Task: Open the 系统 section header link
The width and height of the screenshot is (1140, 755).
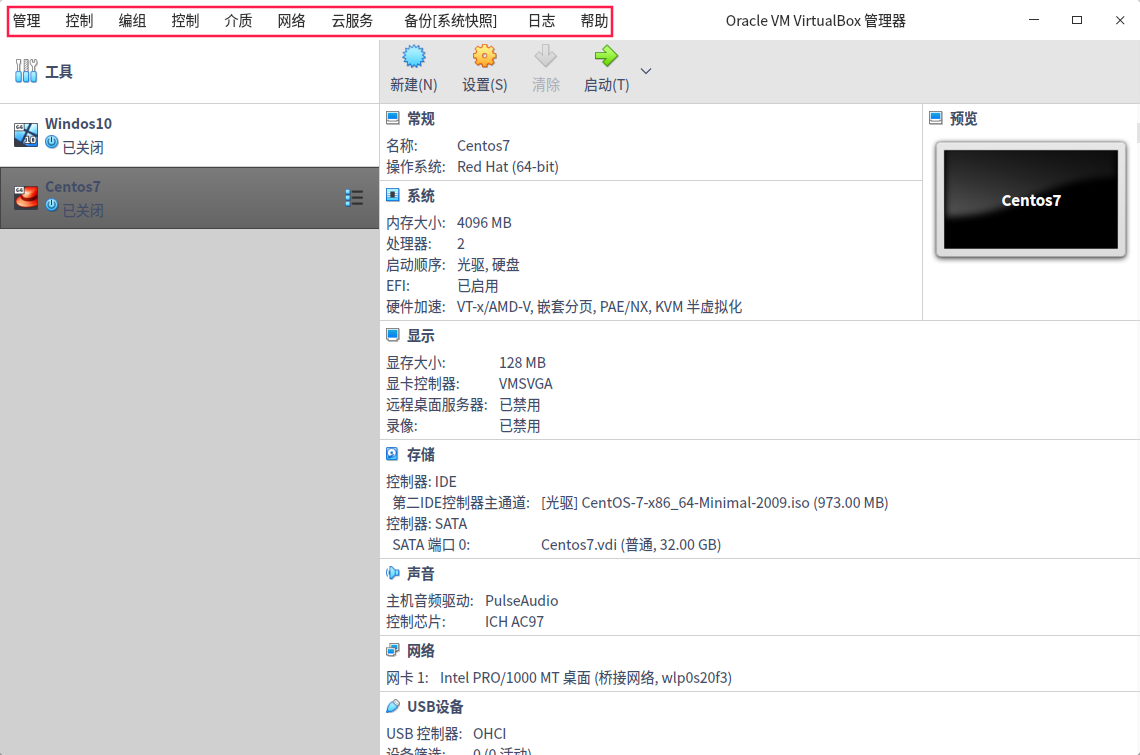Action: tap(421, 196)
